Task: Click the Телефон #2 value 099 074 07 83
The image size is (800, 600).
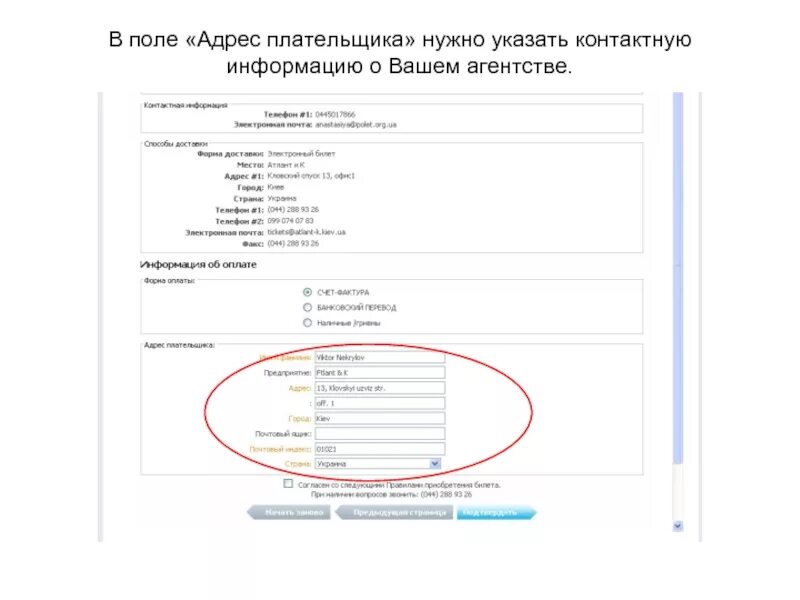Action: coord(290,221)
